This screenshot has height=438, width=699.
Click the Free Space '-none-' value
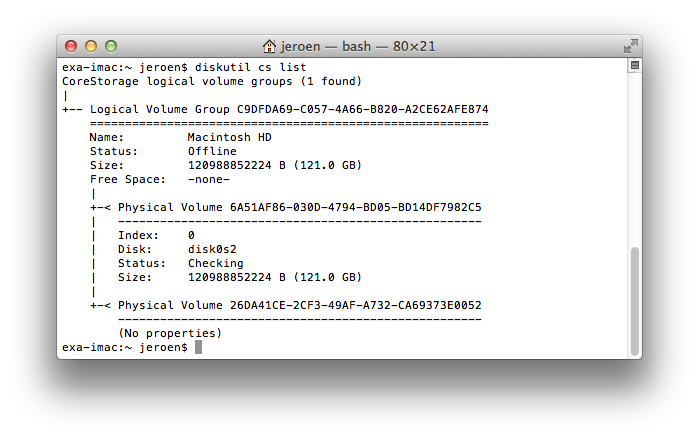click(x=209, y=179)
